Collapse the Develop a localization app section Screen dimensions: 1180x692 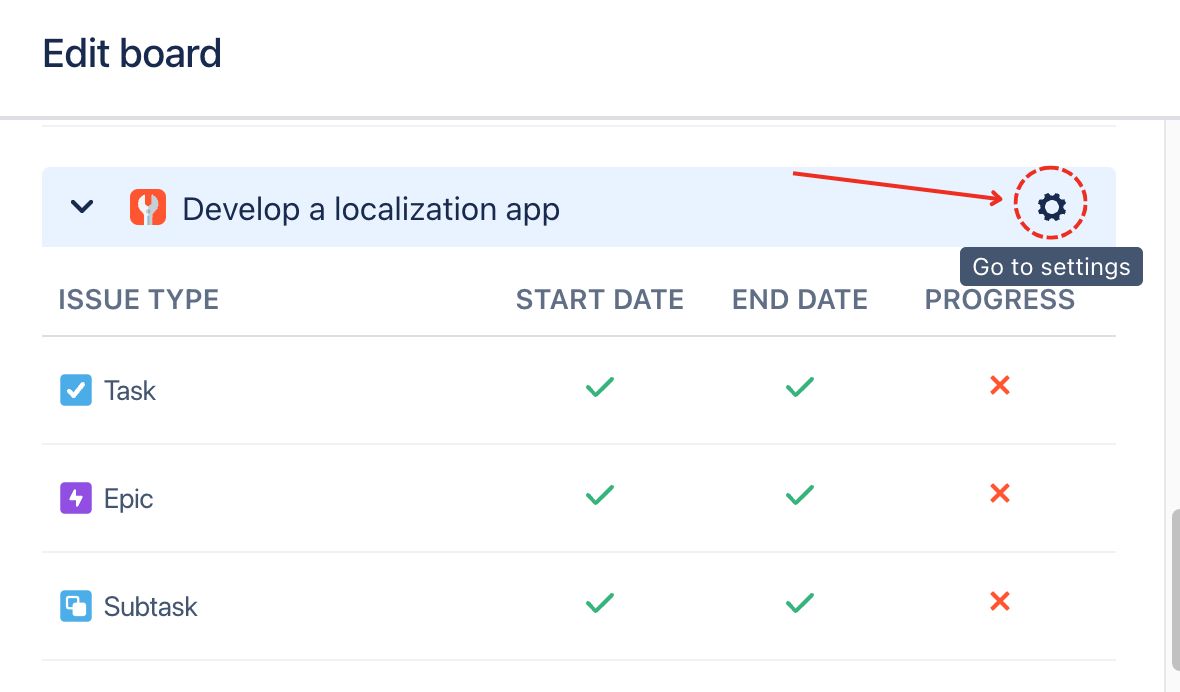[x=82, y=206]
